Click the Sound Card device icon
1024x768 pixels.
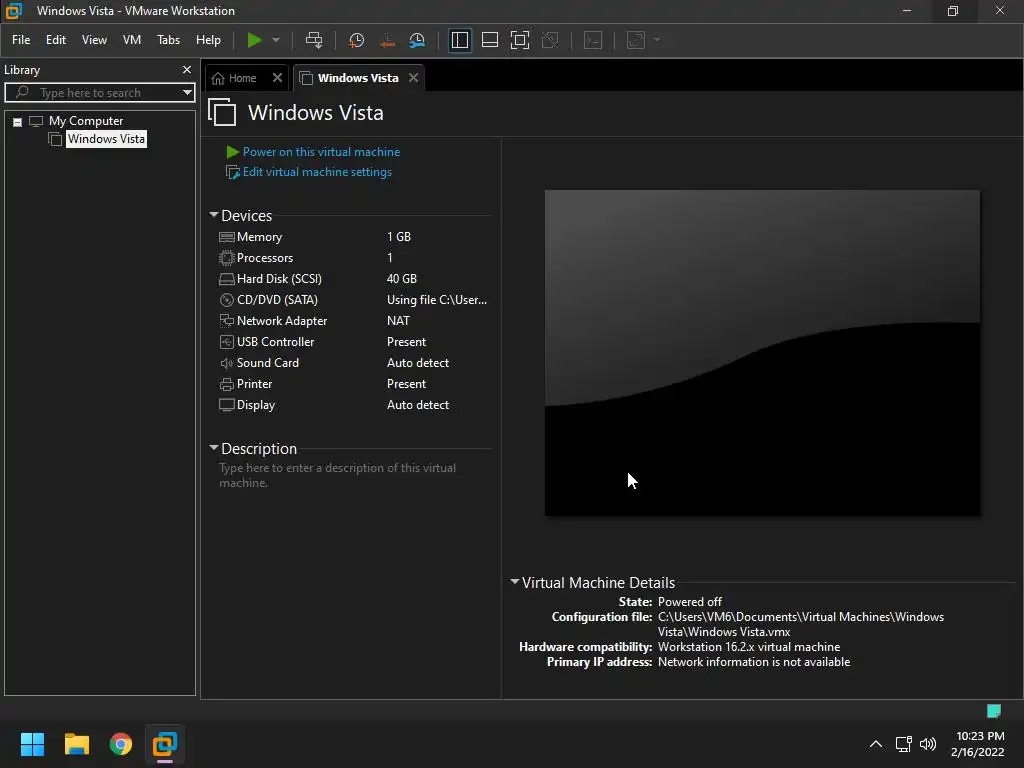click(227, 363)
